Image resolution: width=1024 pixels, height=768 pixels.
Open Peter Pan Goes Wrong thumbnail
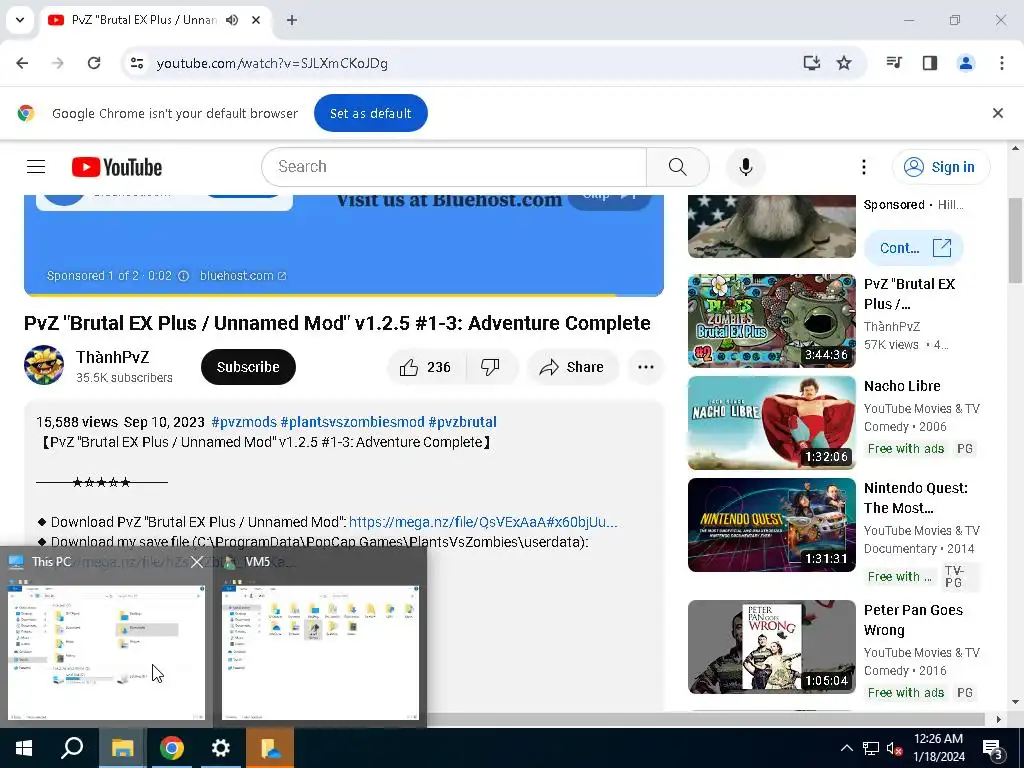point(771,647)
